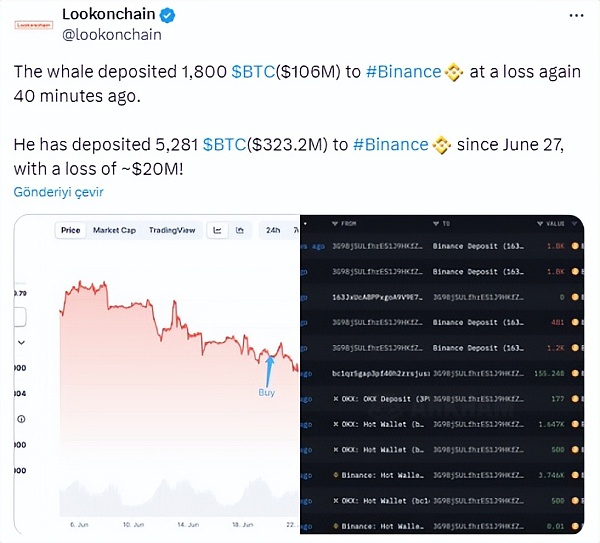Switch to the Market Cap tab
This screenshot has width=600, height=543.
[114, 230]
